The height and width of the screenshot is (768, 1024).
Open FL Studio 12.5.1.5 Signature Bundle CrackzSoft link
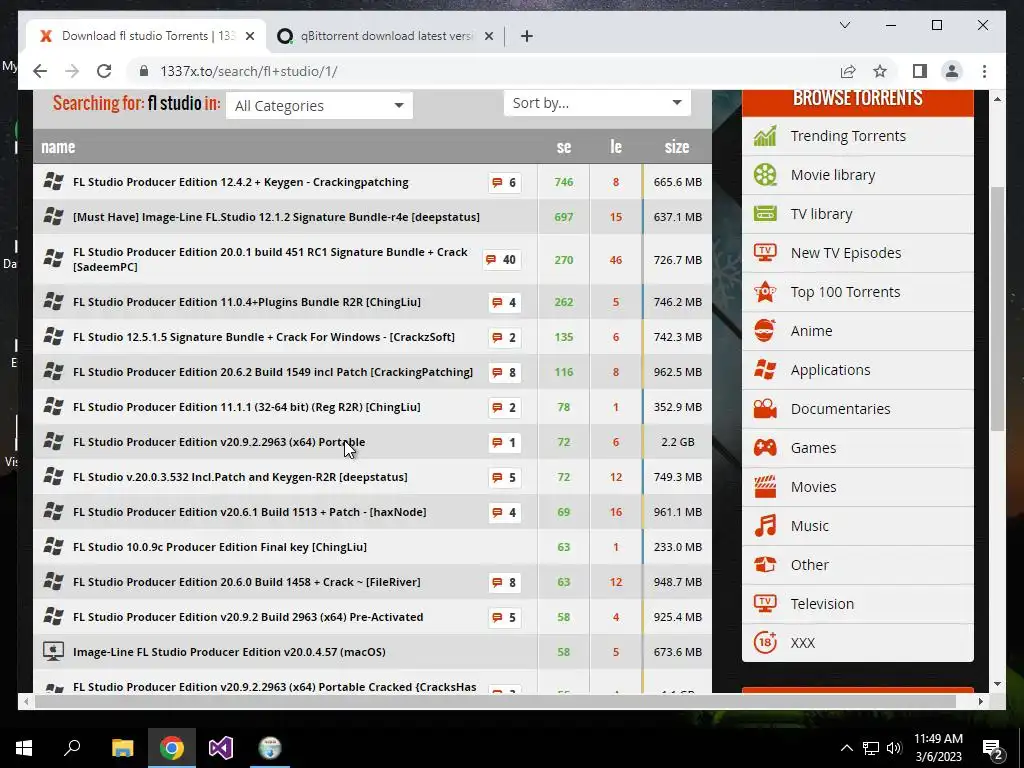click(x=264, y=337)
